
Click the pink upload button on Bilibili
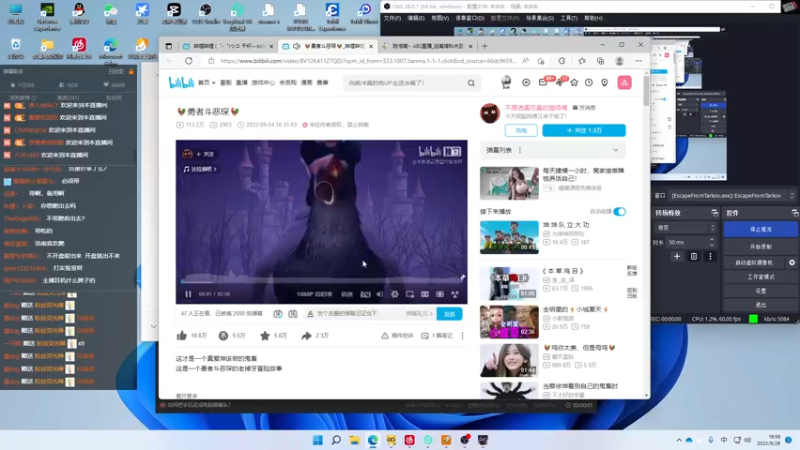click(x=624, y=82)
